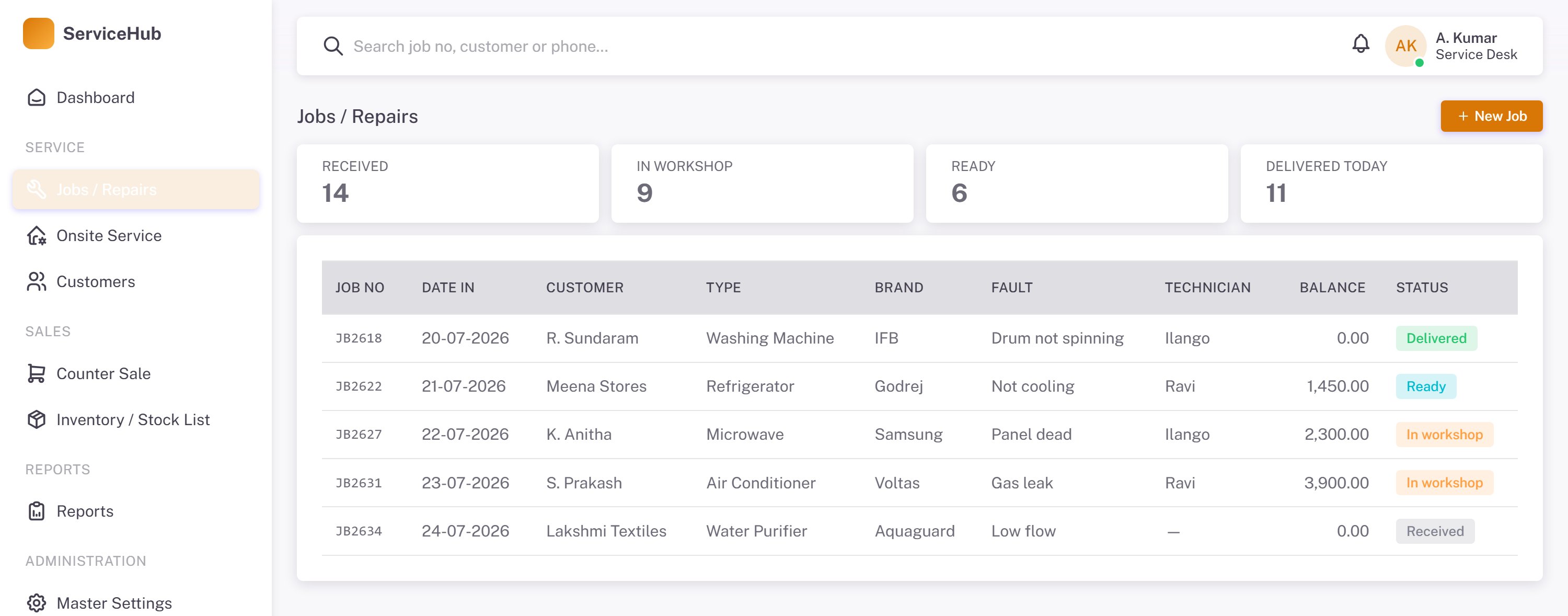Click the BRAND column header
Image resolution: width=1568 pixels, height=616 pixels.
click(898, 288)
